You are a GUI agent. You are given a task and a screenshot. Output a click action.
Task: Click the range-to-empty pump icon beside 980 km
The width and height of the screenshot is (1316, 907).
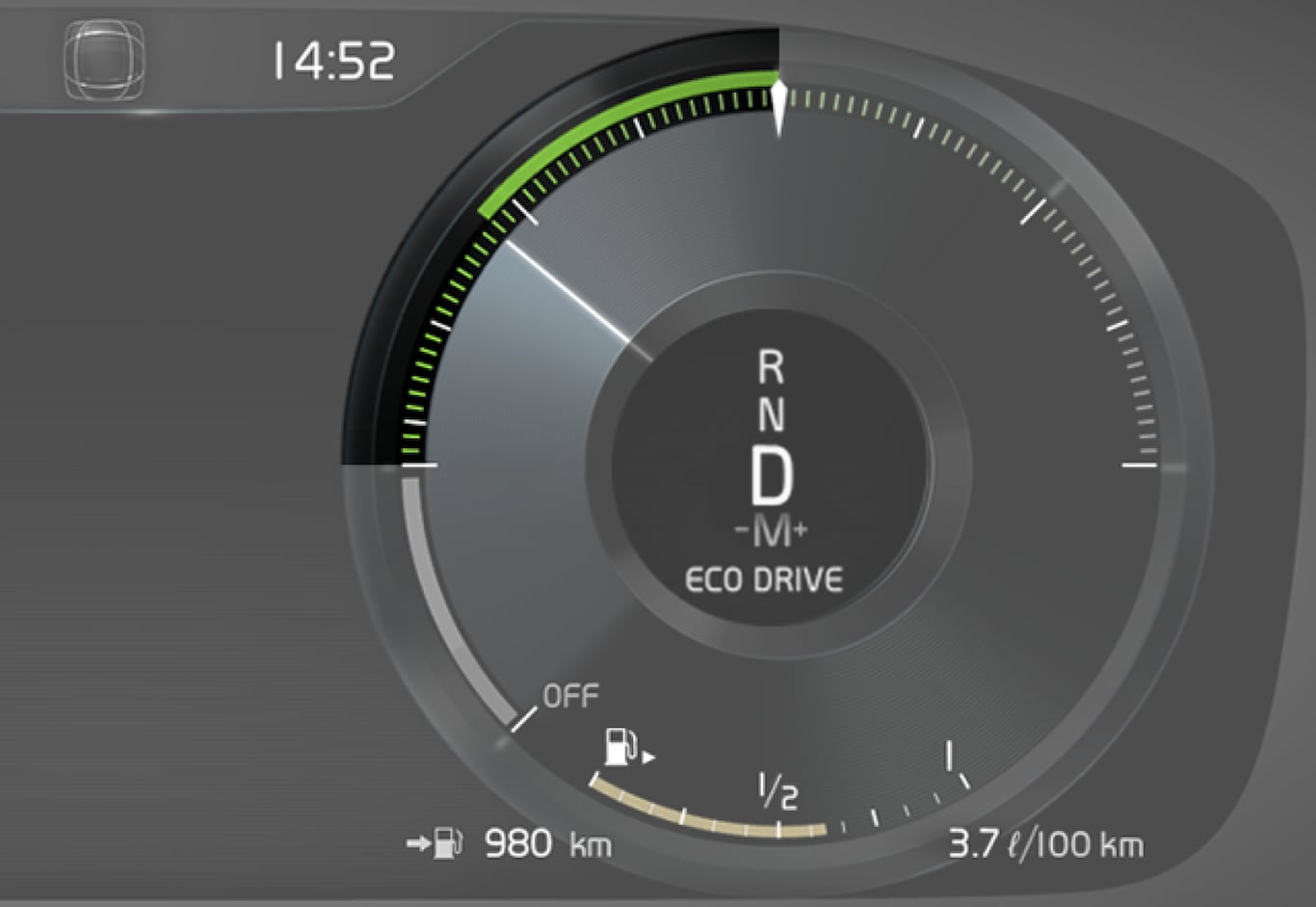(x=445, y=843)
